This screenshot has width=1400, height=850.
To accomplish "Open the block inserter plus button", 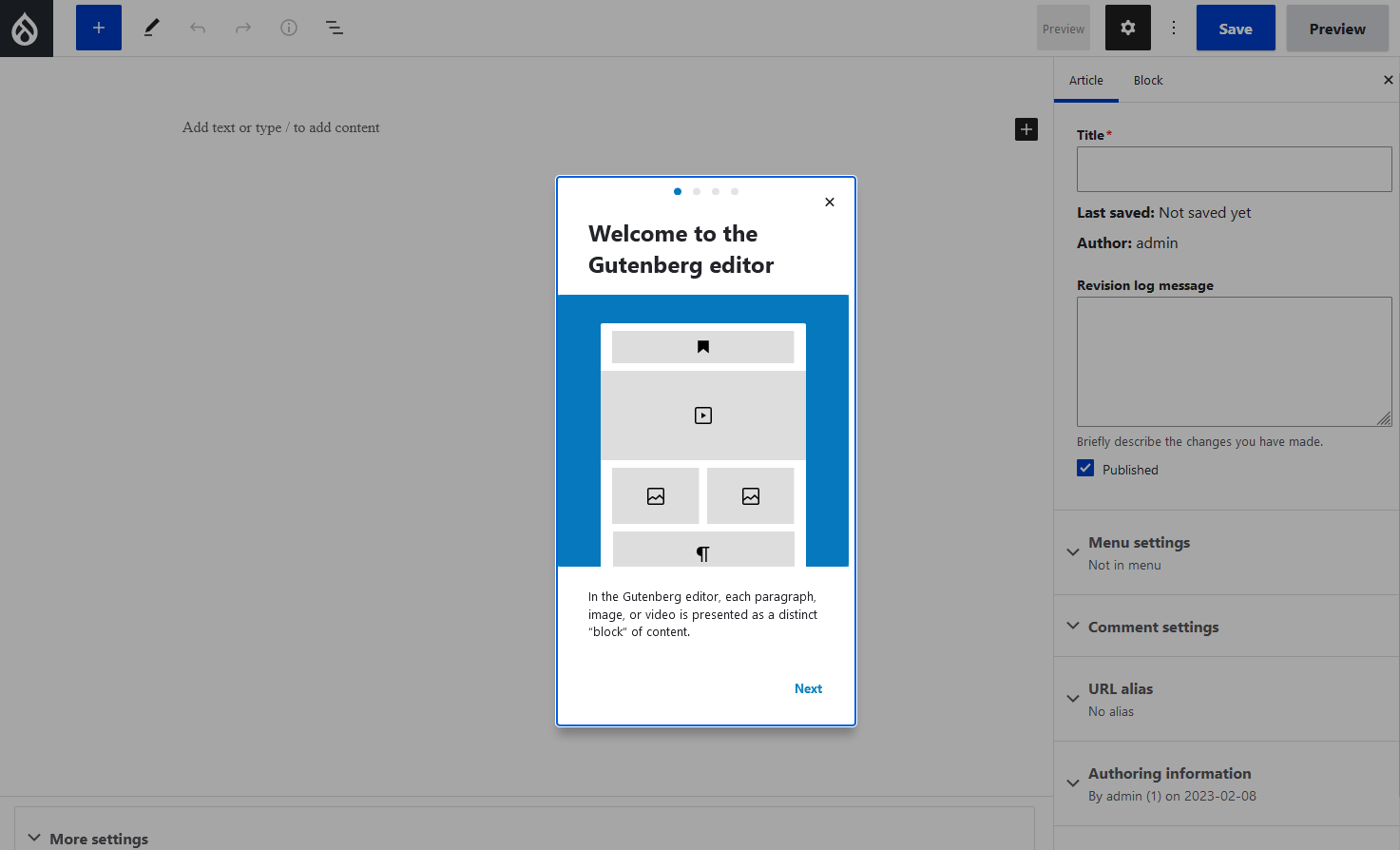I will tap(99, 28).
